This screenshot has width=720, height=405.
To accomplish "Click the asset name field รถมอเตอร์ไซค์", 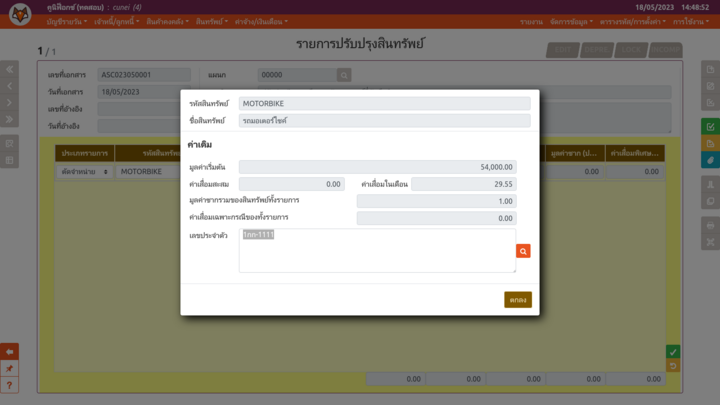I will 384,120.
